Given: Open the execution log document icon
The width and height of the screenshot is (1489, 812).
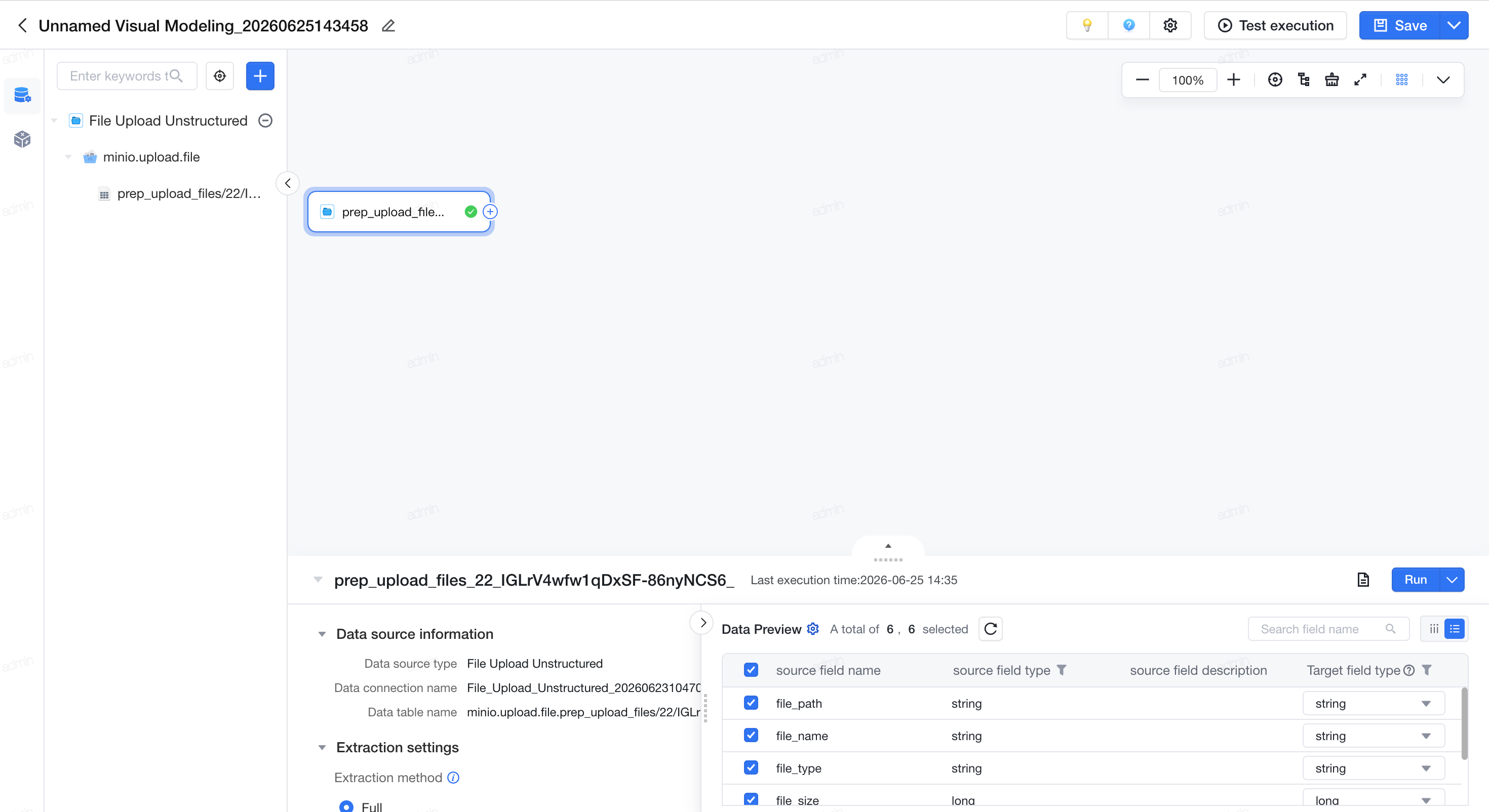Looking at the screenshot, I should pyautogui.click(x=1363, y=580).
